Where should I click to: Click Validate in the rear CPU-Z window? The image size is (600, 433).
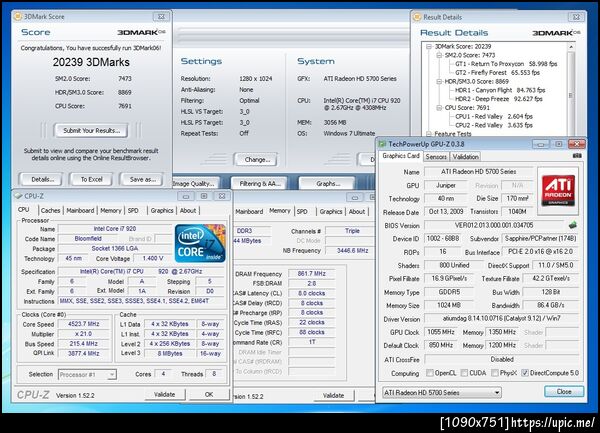333,396
